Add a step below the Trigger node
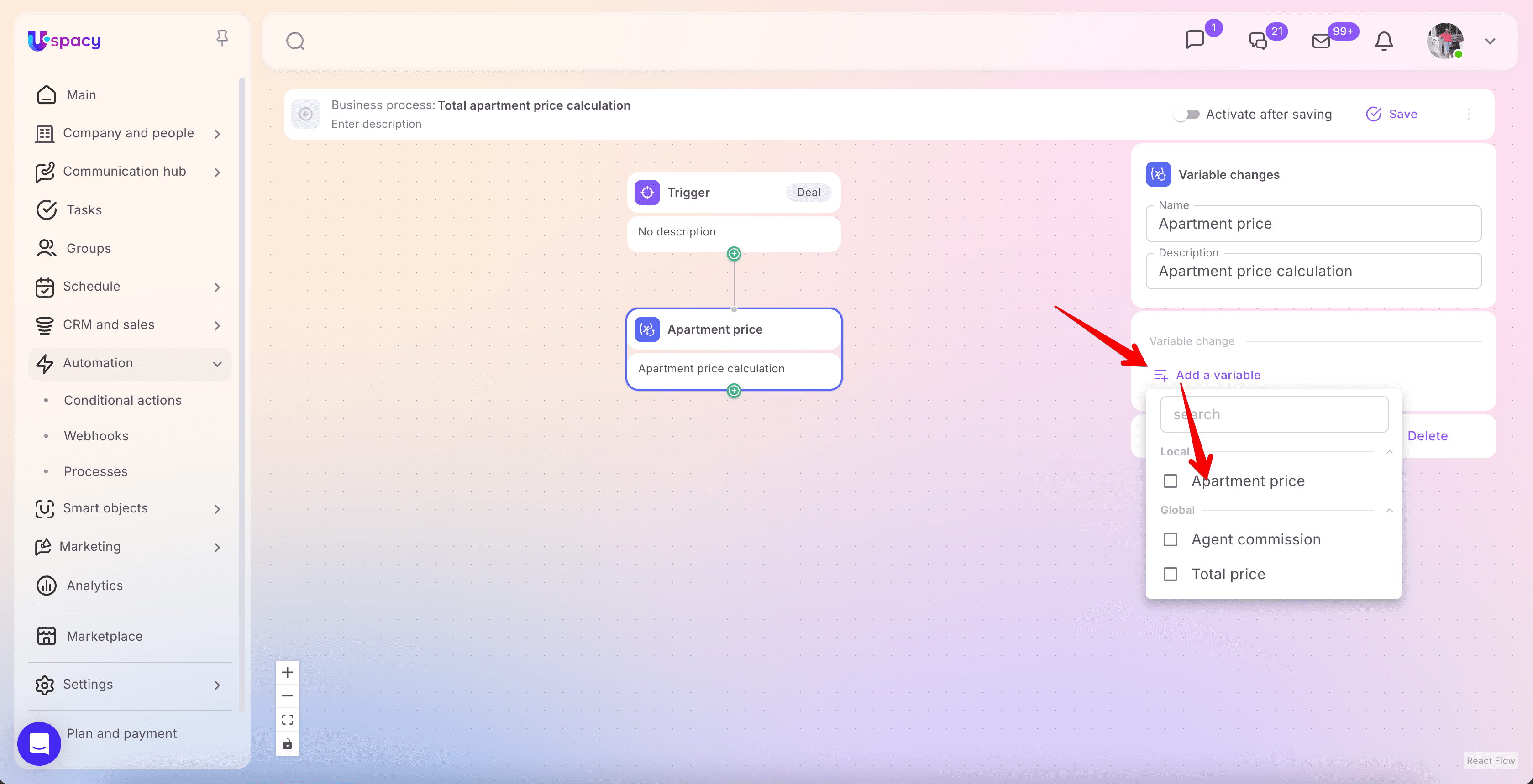 click(734, 254)
